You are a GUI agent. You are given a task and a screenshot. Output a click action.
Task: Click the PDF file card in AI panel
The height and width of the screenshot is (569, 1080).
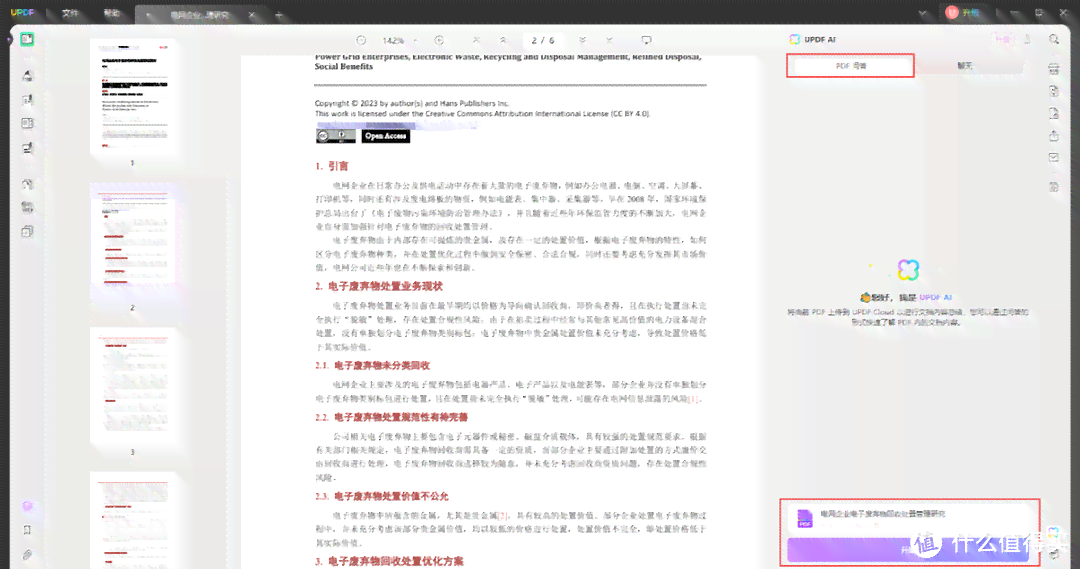click(x=909, y=518)
